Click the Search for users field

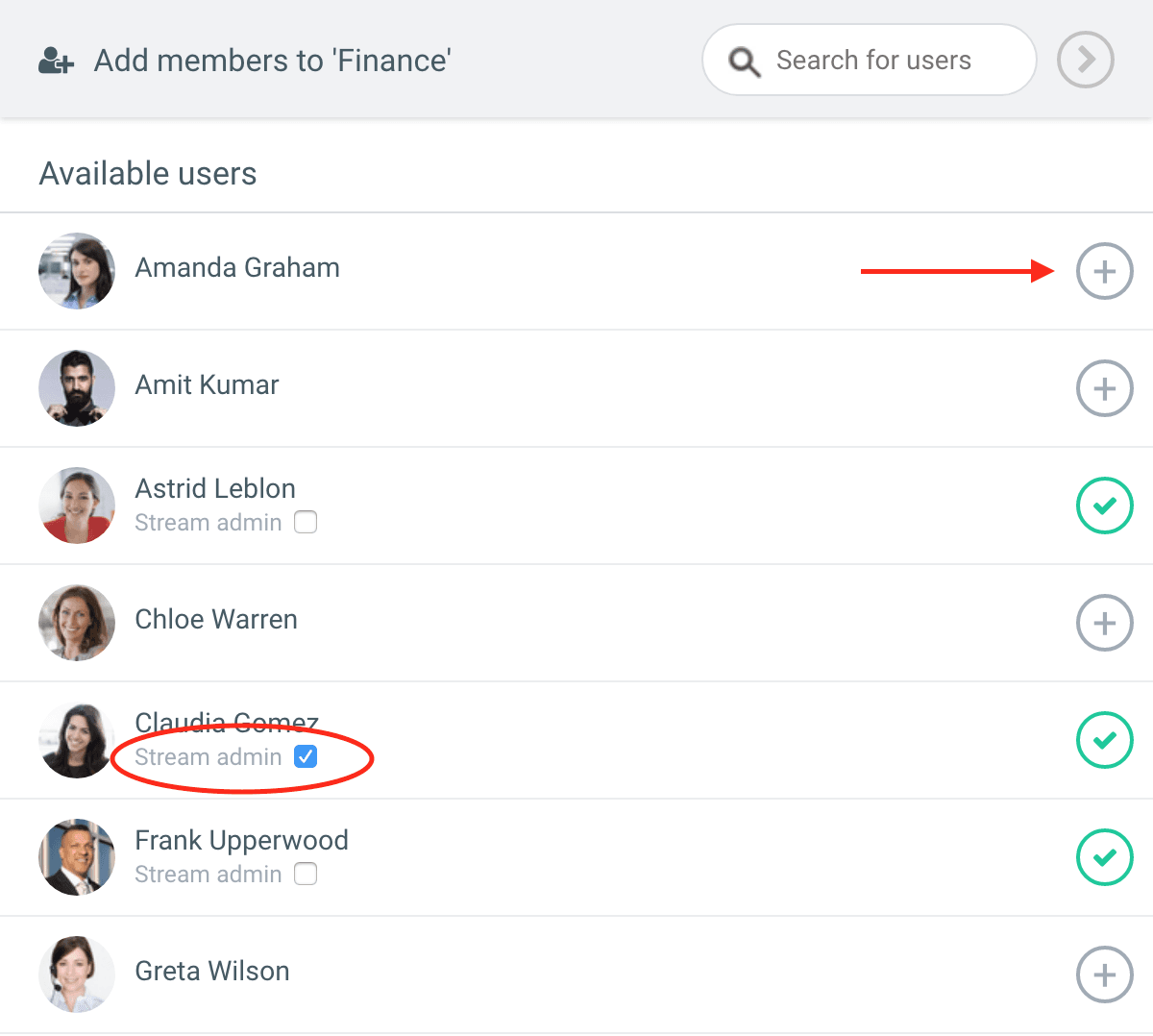click(x=873, y=61)
